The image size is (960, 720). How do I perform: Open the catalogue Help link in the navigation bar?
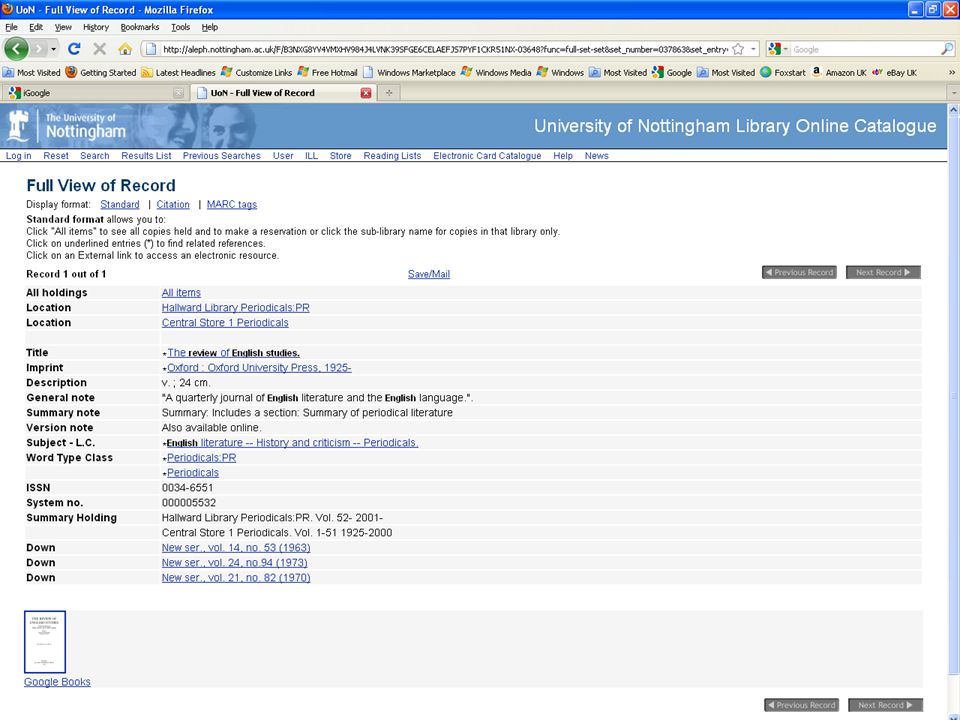563,156
